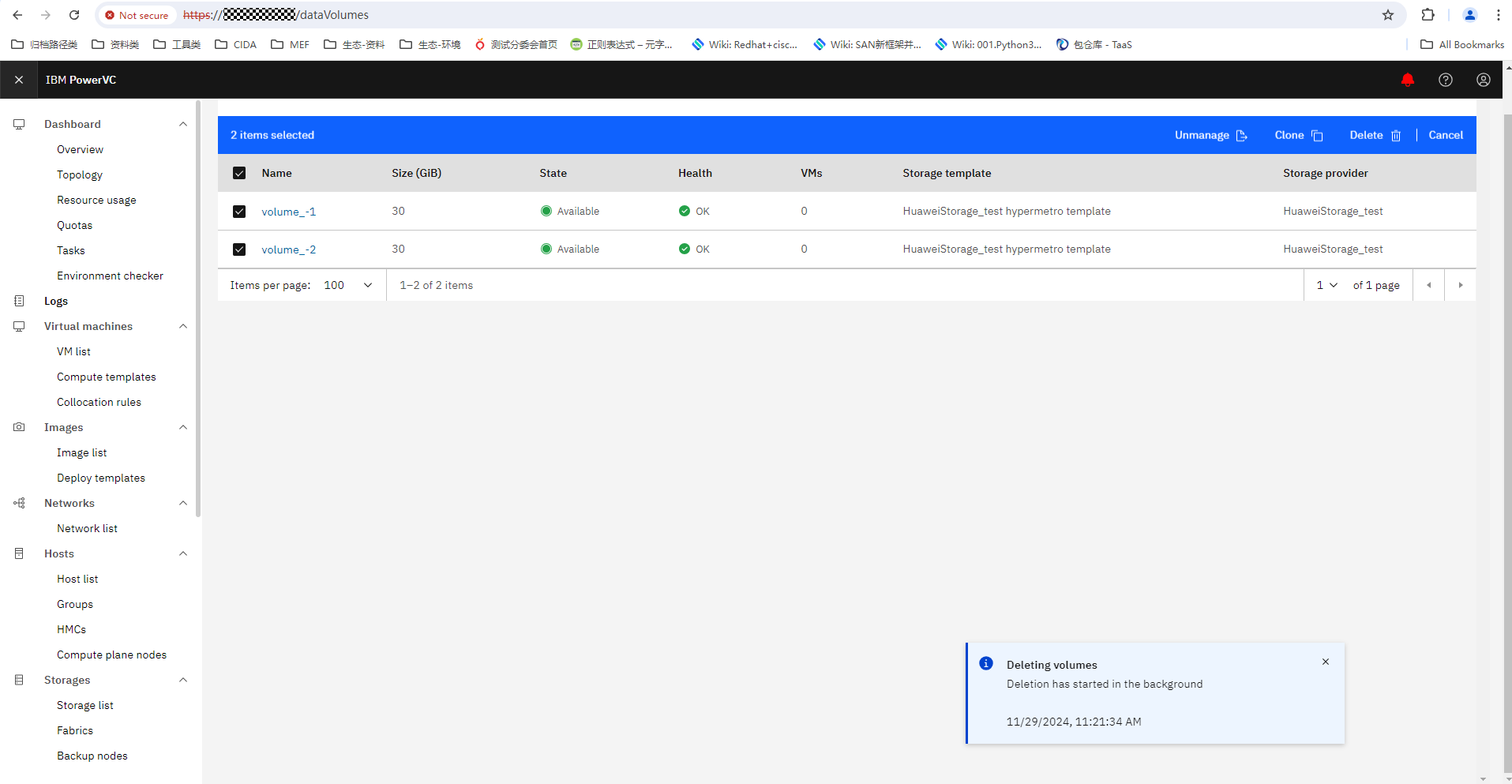Screen dimensions: 1512x784
Task: Open the Backup nodes page
Action: [92, 756]
